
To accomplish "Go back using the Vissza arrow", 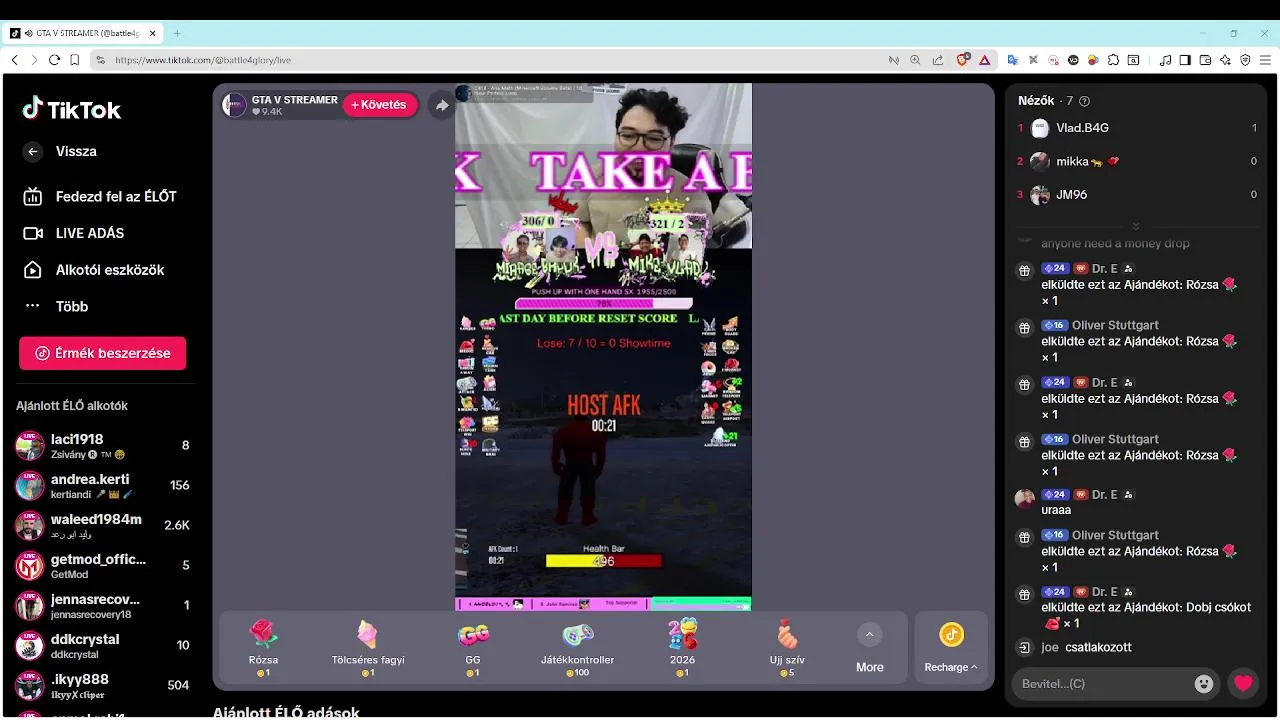I will click(33, 152).
